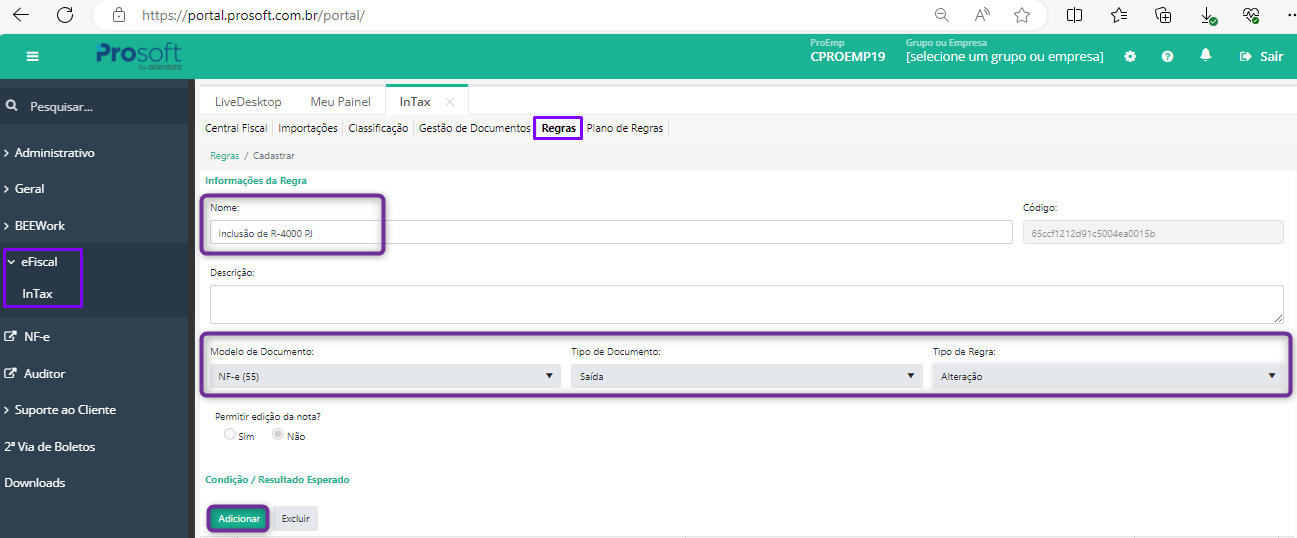Open Gestão de Documentos menu
The height and width of the screenshot is (538, 1297).
tap(474, 128)
